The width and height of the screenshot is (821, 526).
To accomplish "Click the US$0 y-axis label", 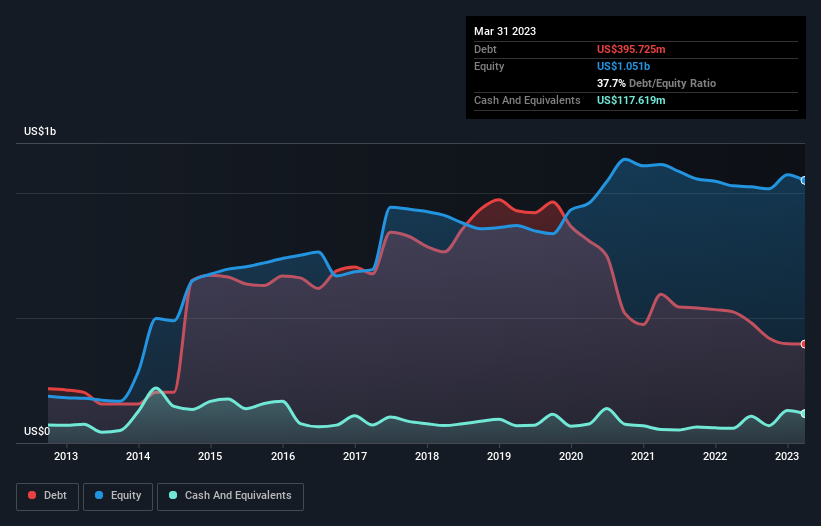I will click(x=37, y=431).
